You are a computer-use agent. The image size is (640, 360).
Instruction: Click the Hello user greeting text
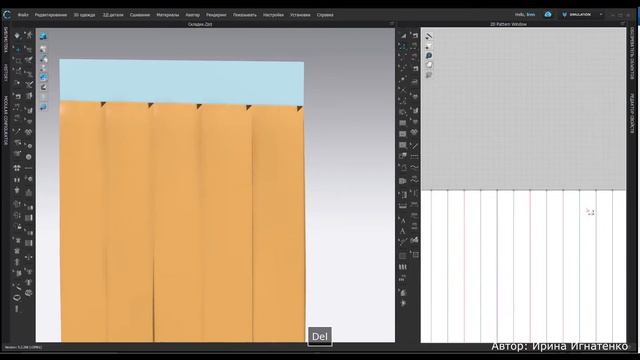(524, 14)
